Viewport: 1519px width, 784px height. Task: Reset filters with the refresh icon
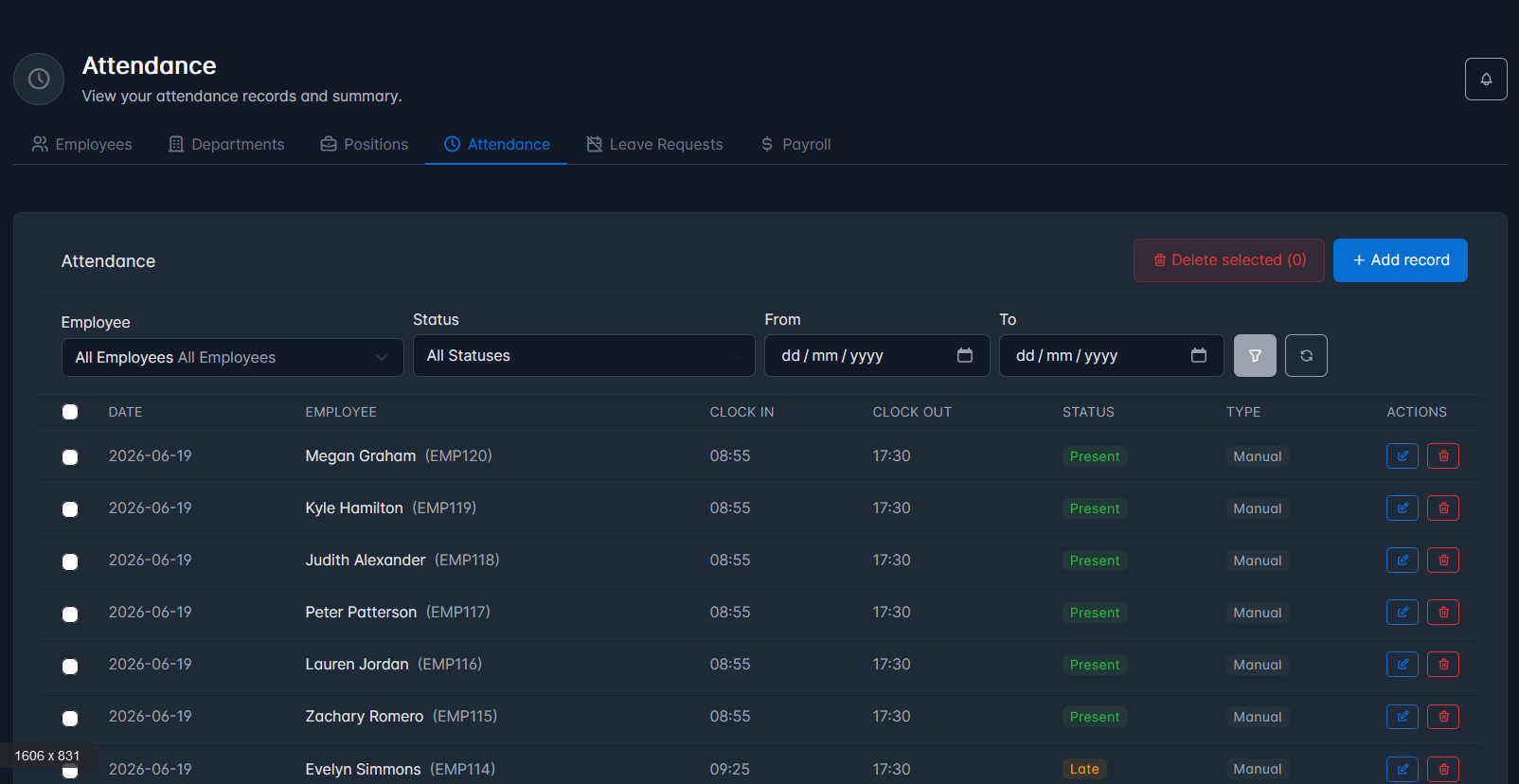point(1306,356)
